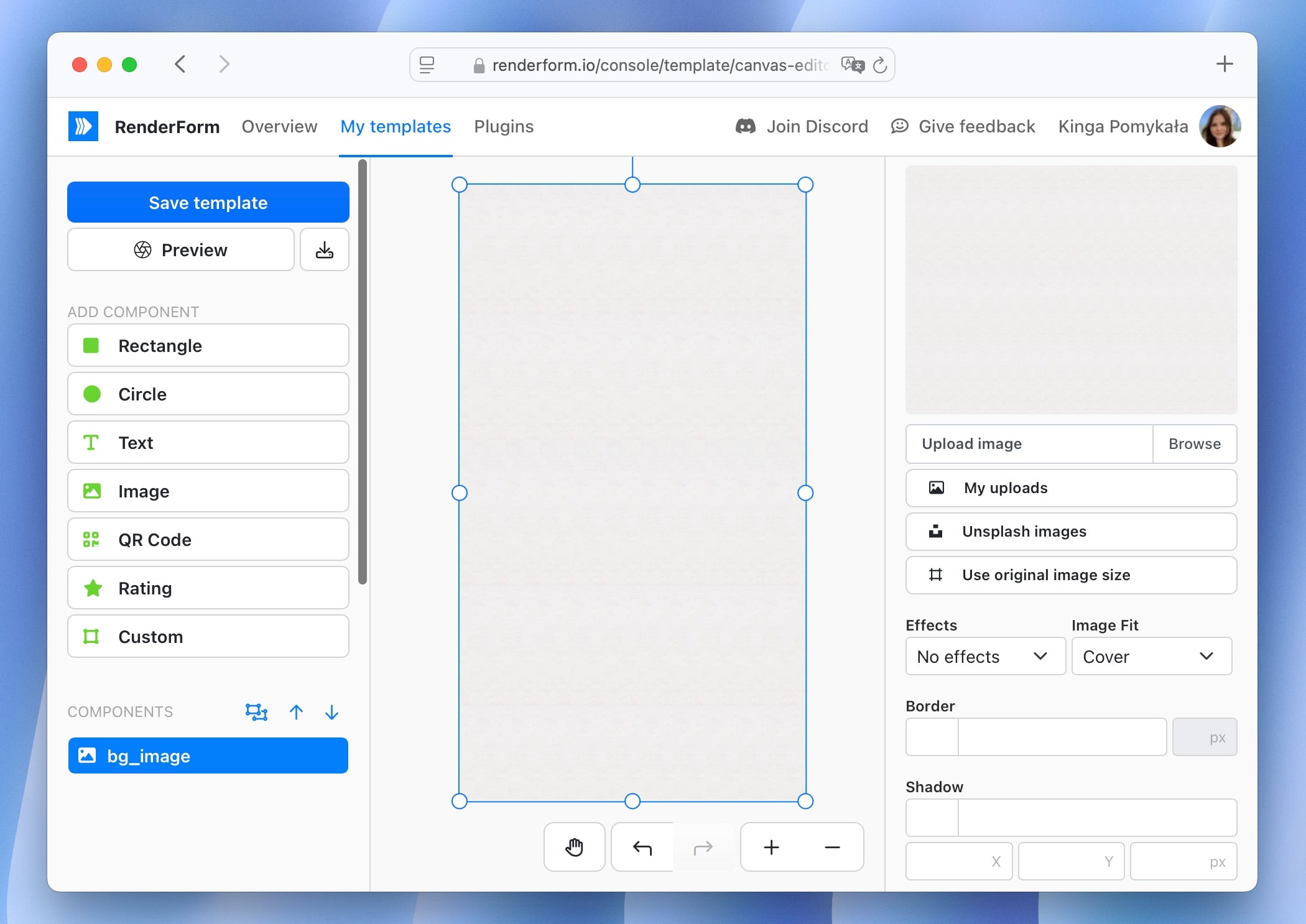Go forward in browser history
The width and height of the screenshot is (1306, 924).
point(225,64)
